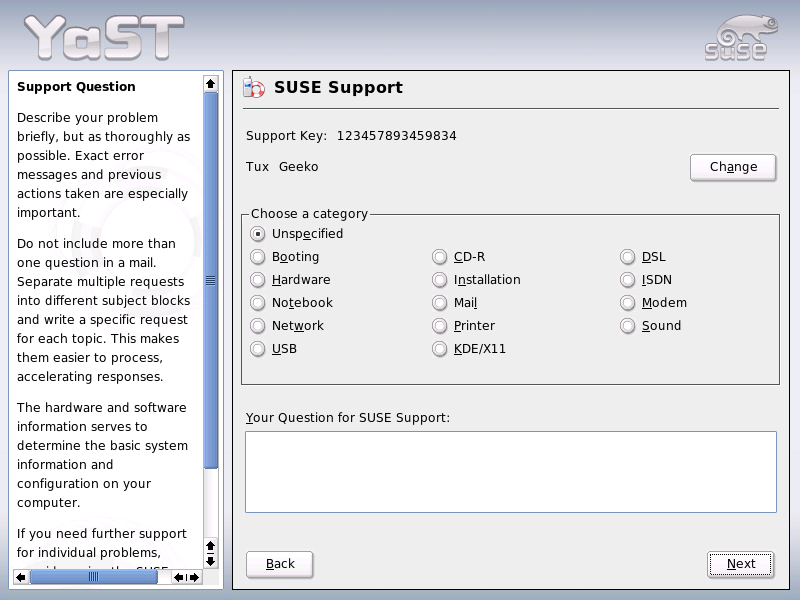This screenshot has width=800, height=600.
Task: Select the Booting category
Action: (258, 257)
